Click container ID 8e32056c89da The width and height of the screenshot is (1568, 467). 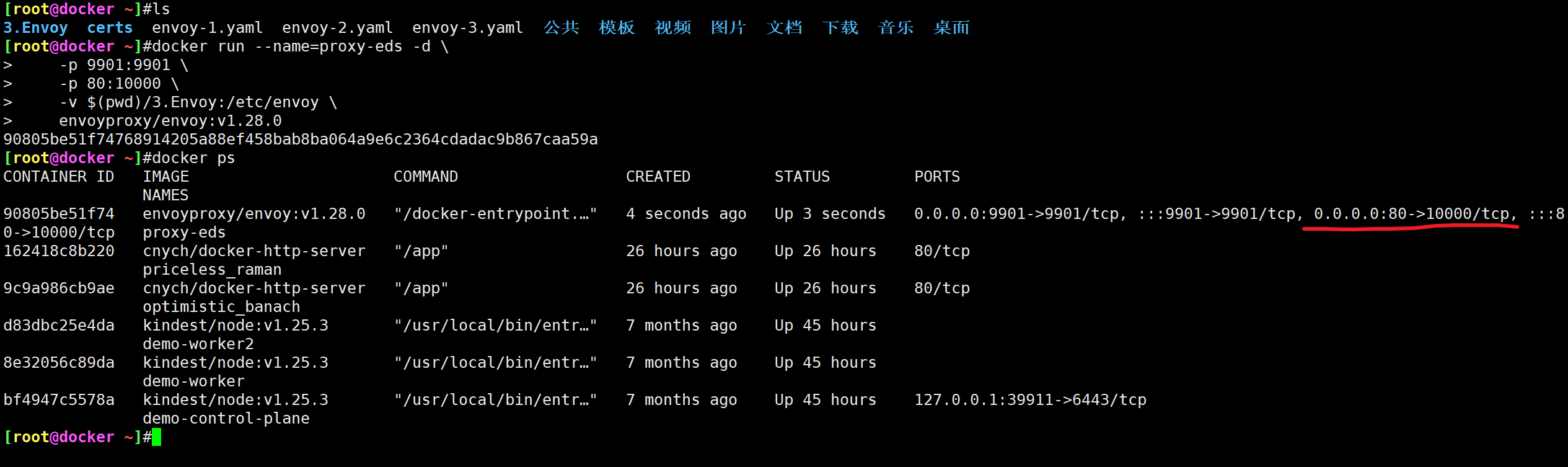59,363
